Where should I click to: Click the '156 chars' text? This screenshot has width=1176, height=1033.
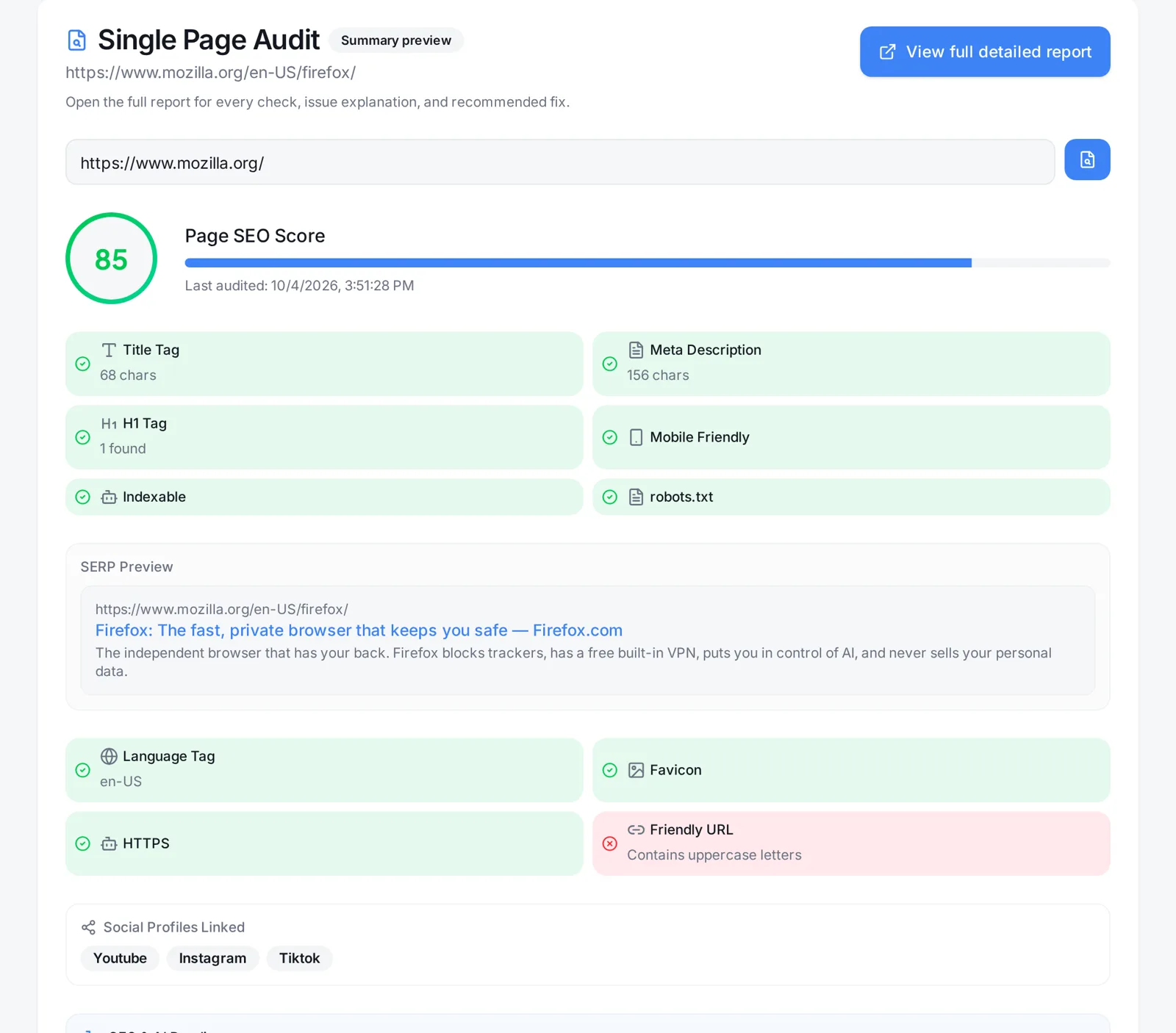tap(658, 375)
